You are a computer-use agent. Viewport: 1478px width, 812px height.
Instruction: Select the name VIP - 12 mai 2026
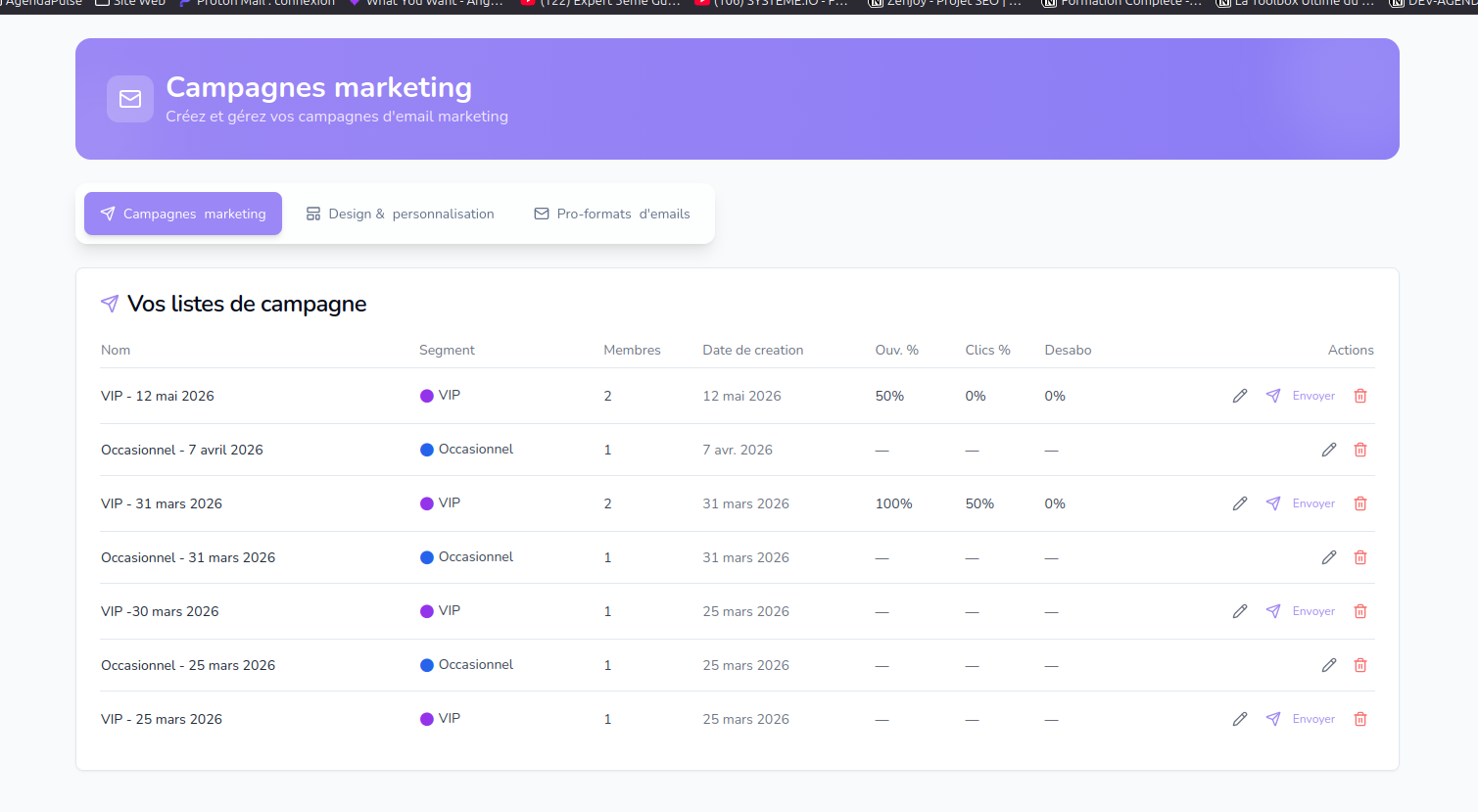click(x=158, y=396)
